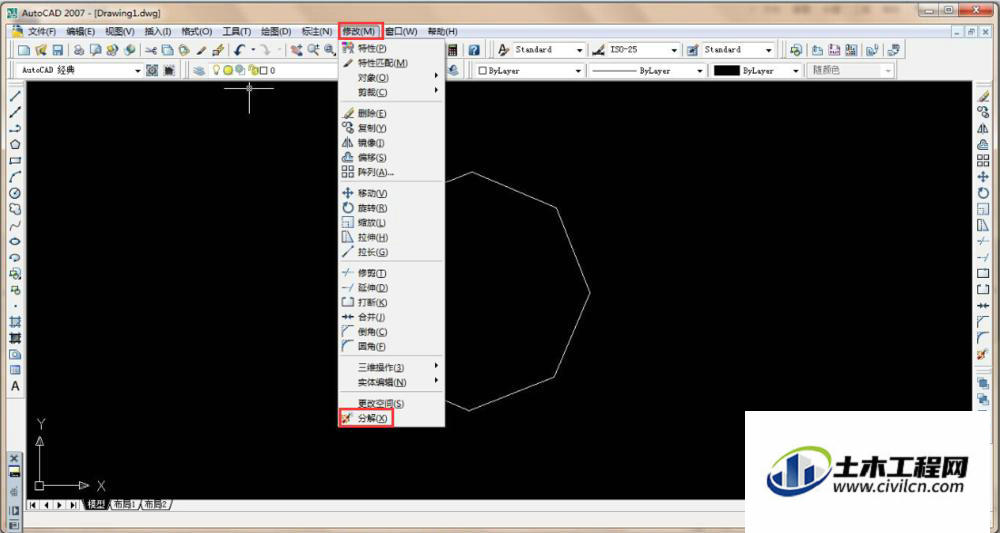The width and height of the screenshot is (1000, 533).
Task: Click the Table tool in draw toolbar
Action: [15, 370]
